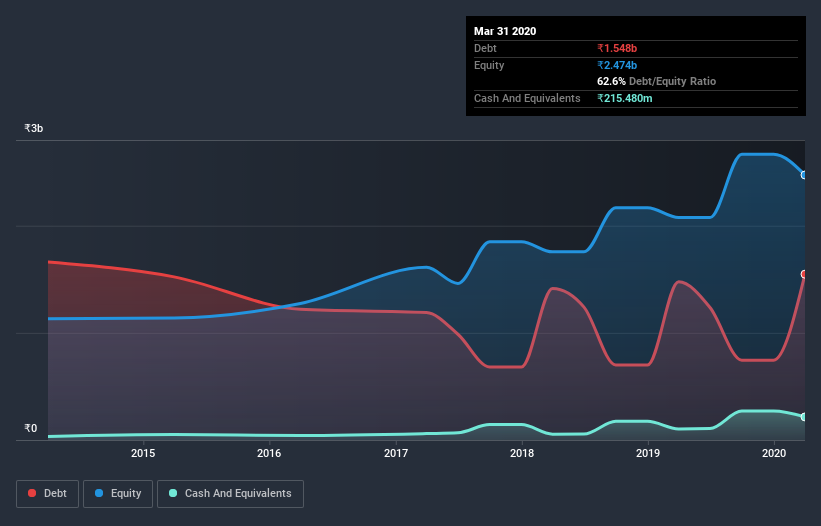Click the Equity label in tooltip
The image size is (821, 526).
pyautogui.click(x=489, y=65)
